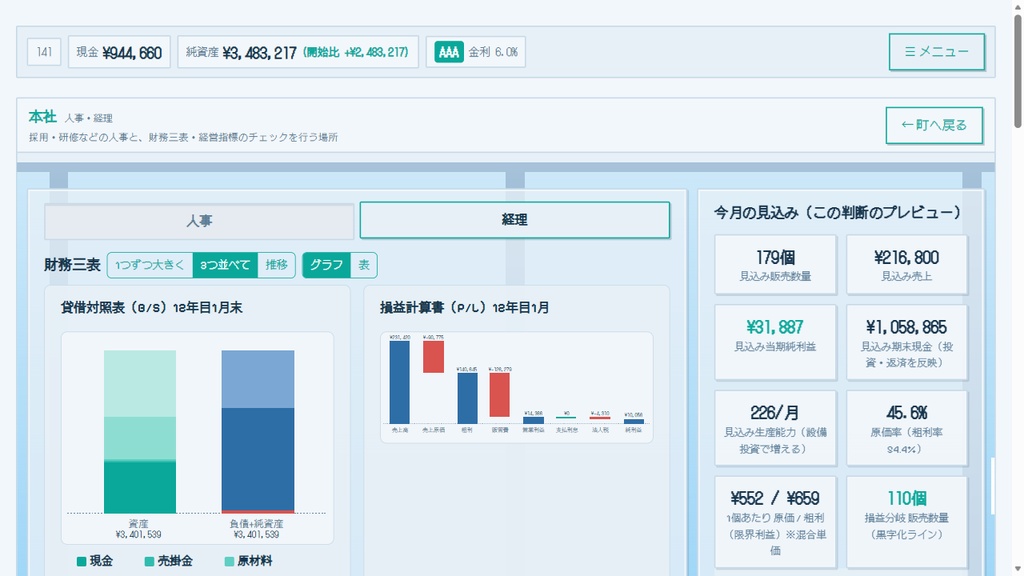Click the 純利益 bar in P/L chart
The width and height of the screenshot is (1024, 576).
point(633,422)
